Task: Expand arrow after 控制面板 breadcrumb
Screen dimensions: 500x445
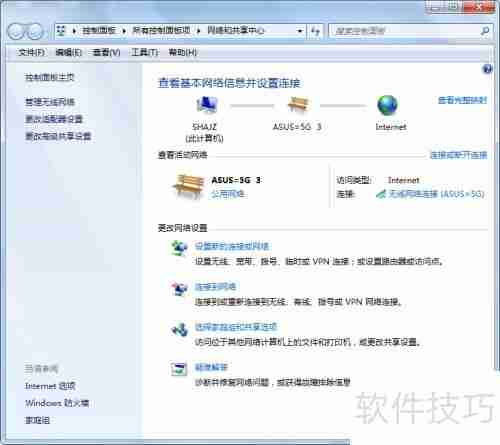Action: (124, 31)
